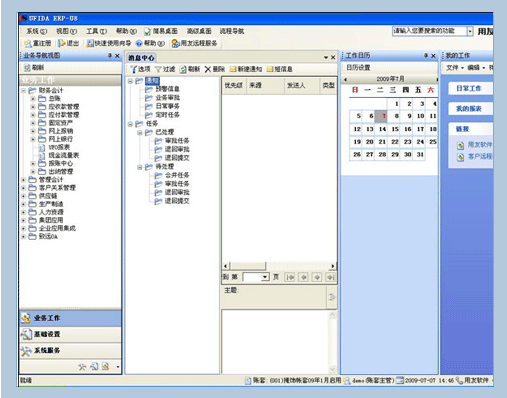Click the arrow icon beside 主题

point(332,297)
